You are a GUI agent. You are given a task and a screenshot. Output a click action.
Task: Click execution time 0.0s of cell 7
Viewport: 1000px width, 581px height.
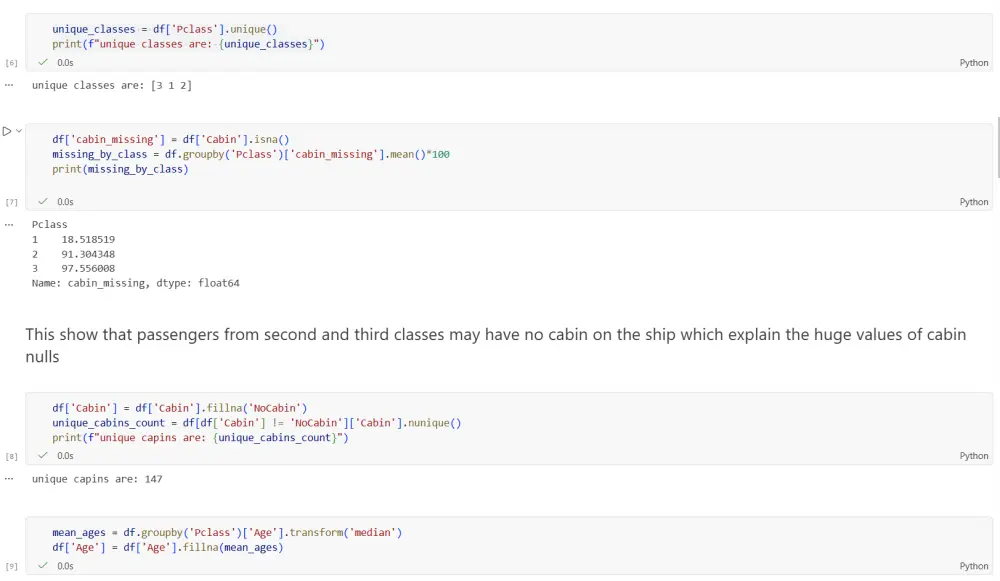(65, 202)
